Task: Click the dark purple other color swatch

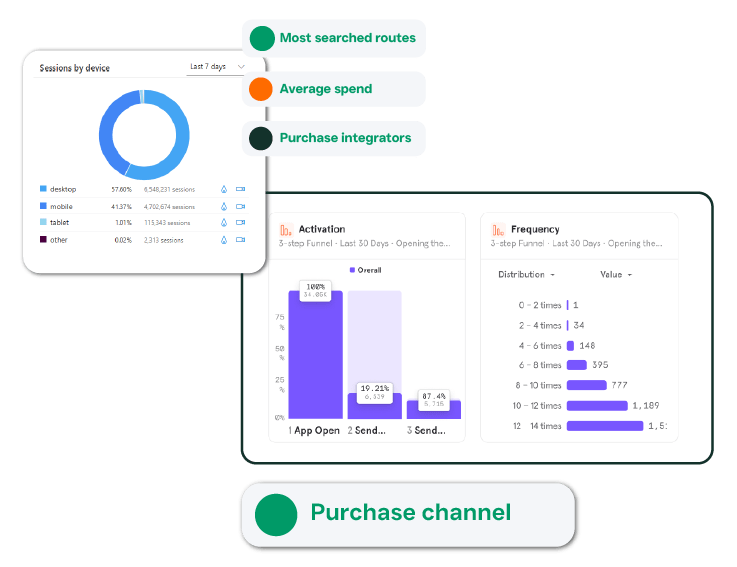Action: pyautogui.click(x=43, y=240)
